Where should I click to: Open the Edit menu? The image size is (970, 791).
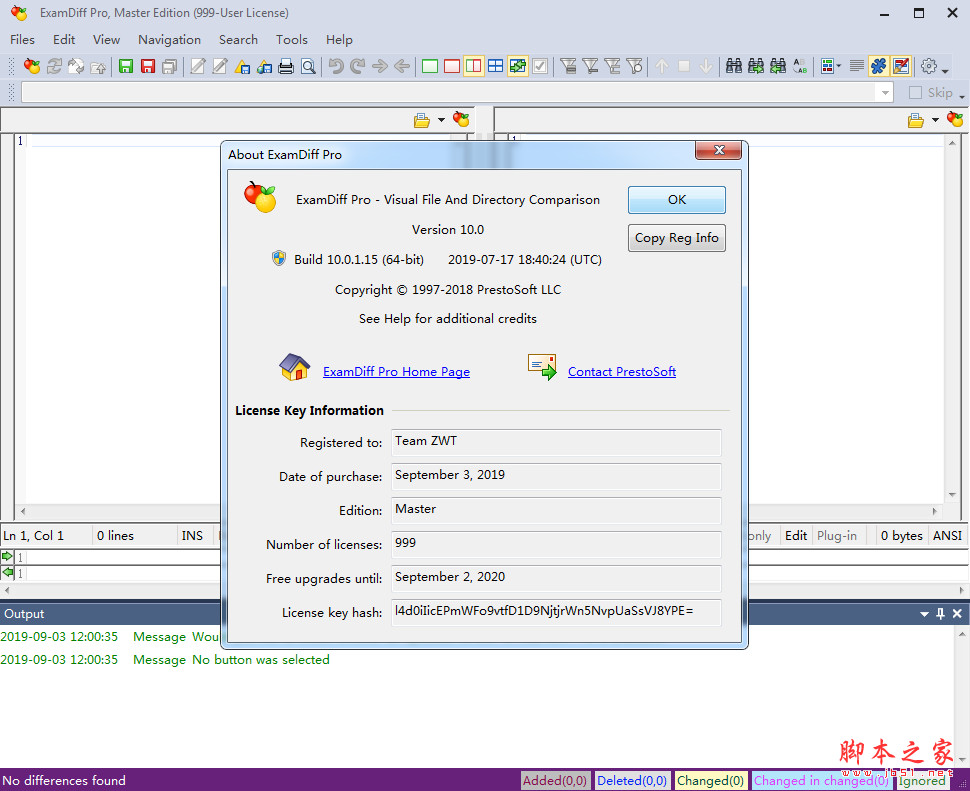click(x=64, y=40)
